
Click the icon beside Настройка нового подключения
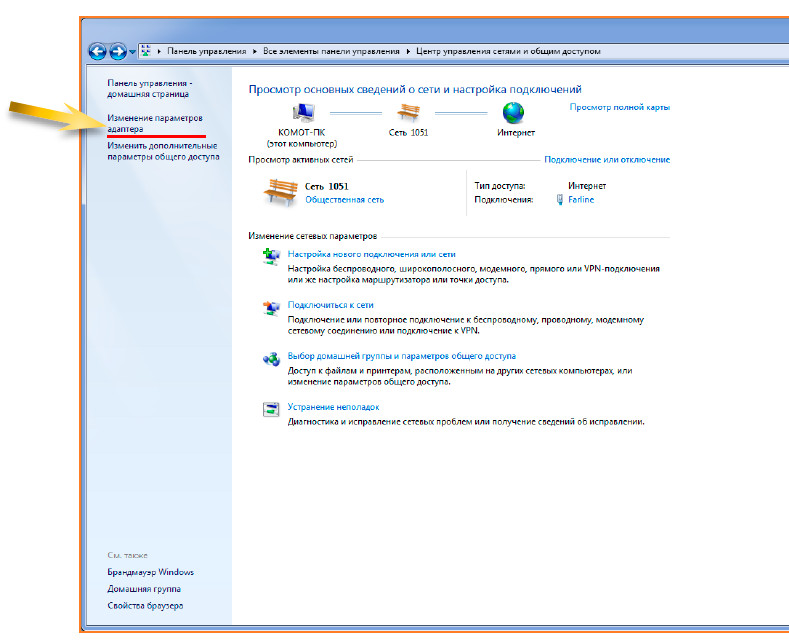271,257
